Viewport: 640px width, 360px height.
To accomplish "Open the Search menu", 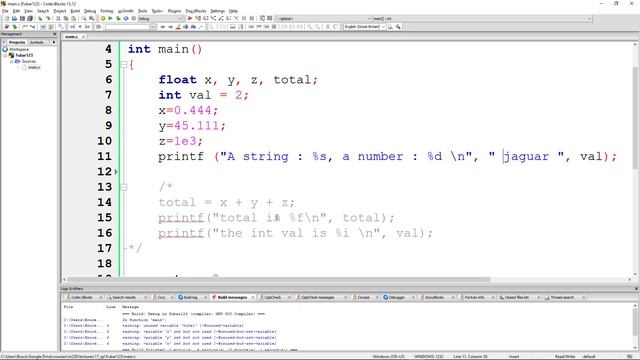I will [43, 11].
